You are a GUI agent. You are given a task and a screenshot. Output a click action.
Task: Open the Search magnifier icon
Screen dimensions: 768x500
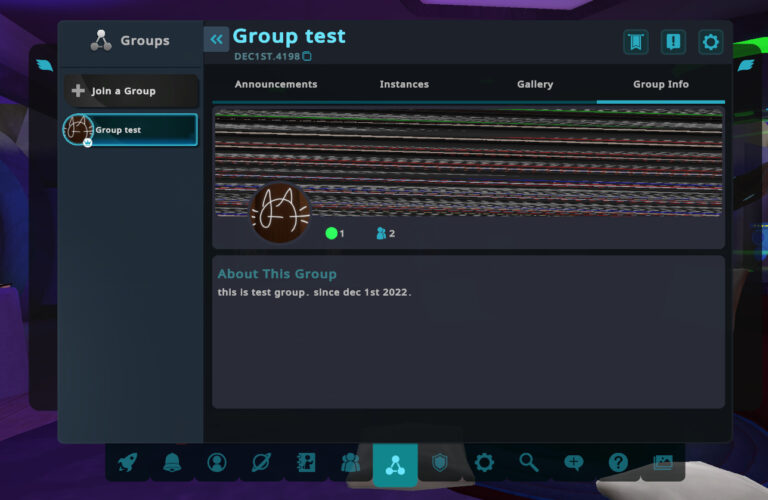point(529,462)
